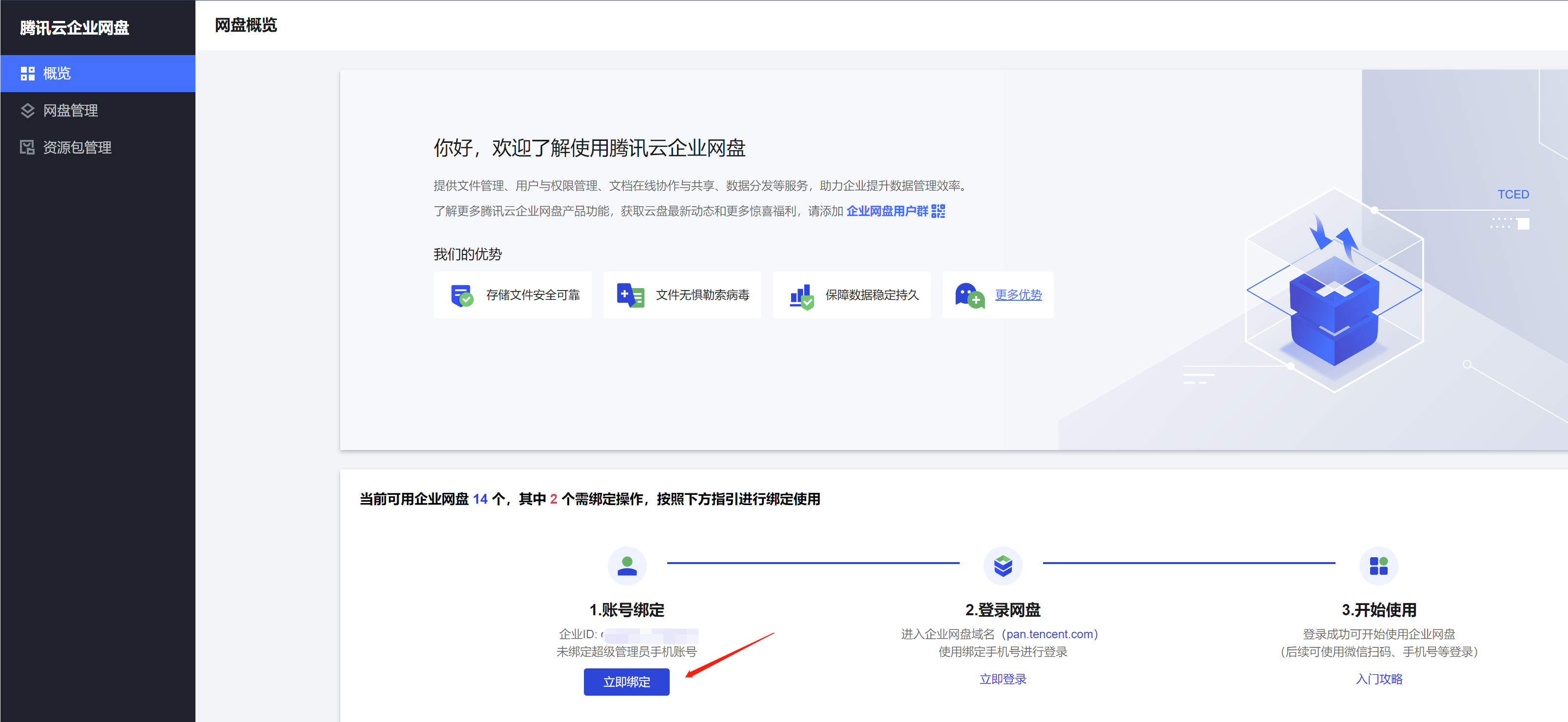Viewport: 1568px width, 722px height.
Task: Click the 立即登录 link
Action: pyautogui.click(x=1003, y=679)
